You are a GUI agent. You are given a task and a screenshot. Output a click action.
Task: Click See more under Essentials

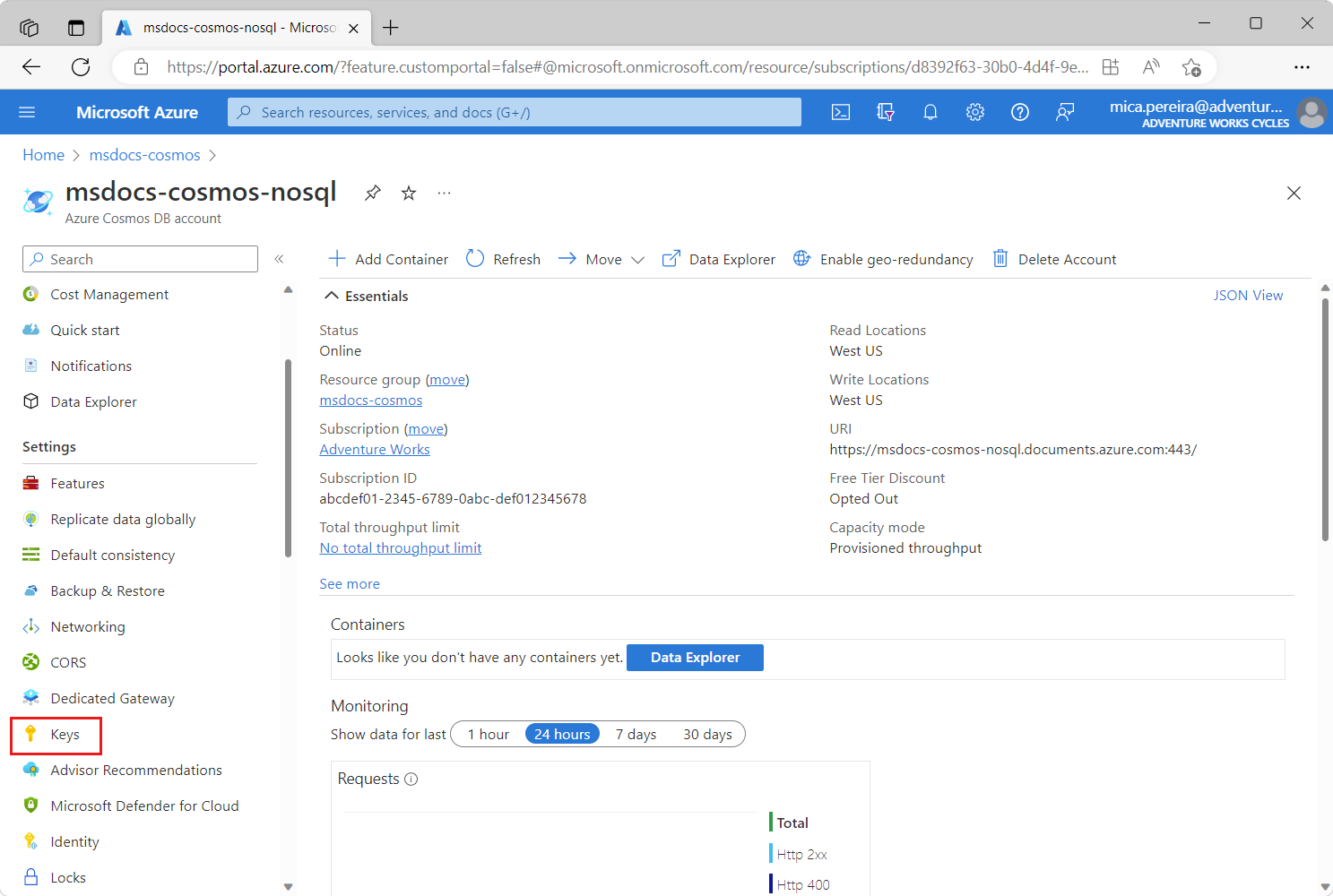coord(350,584)
